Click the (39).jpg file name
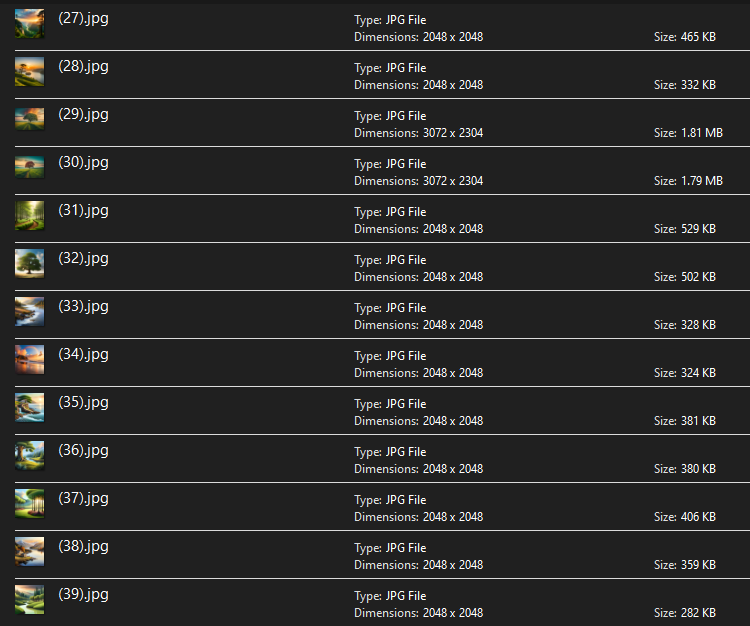 pyautogui.click(x=83, y=594)
